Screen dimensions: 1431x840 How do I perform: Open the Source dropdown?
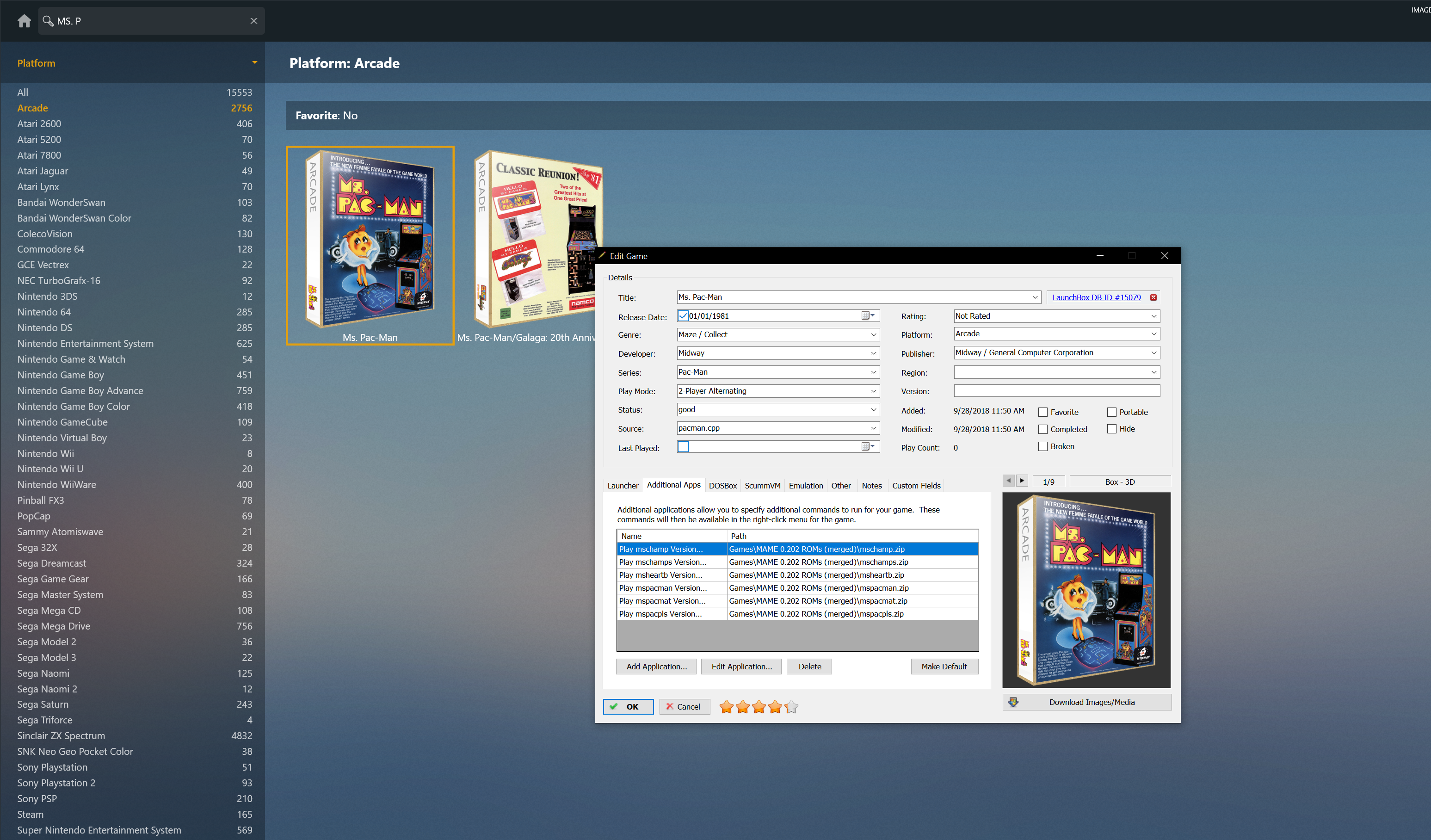(x=873, y=428)
